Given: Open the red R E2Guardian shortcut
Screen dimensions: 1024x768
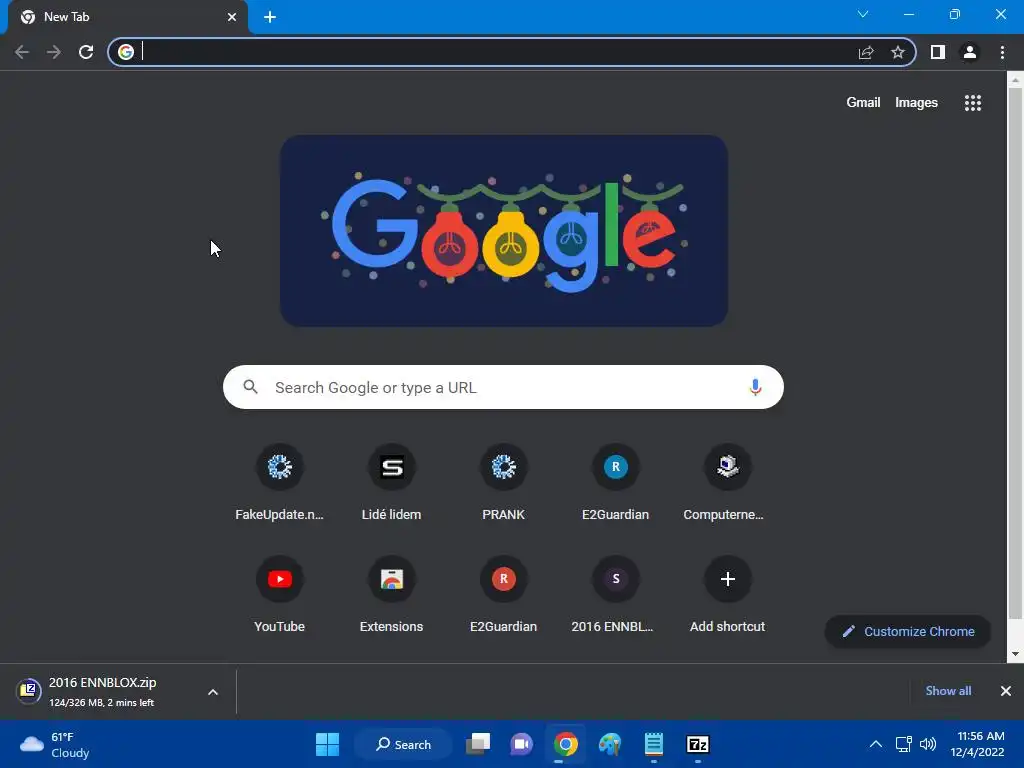Looking at the screenshot, I should pos(504,594).
